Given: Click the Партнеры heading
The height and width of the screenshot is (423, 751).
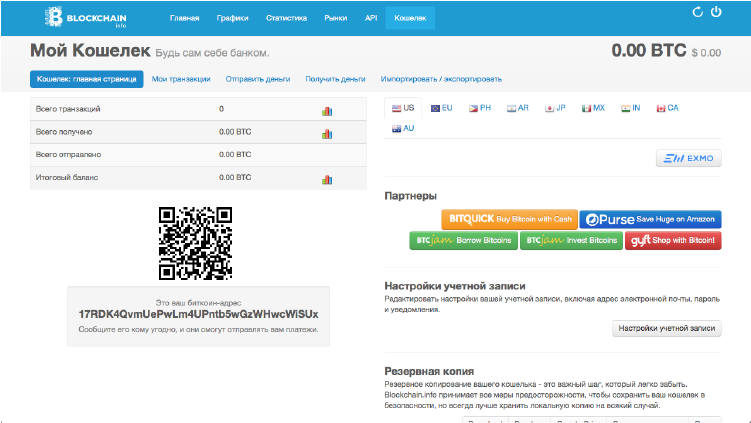Looking at the screenshot, I should 410,196.
